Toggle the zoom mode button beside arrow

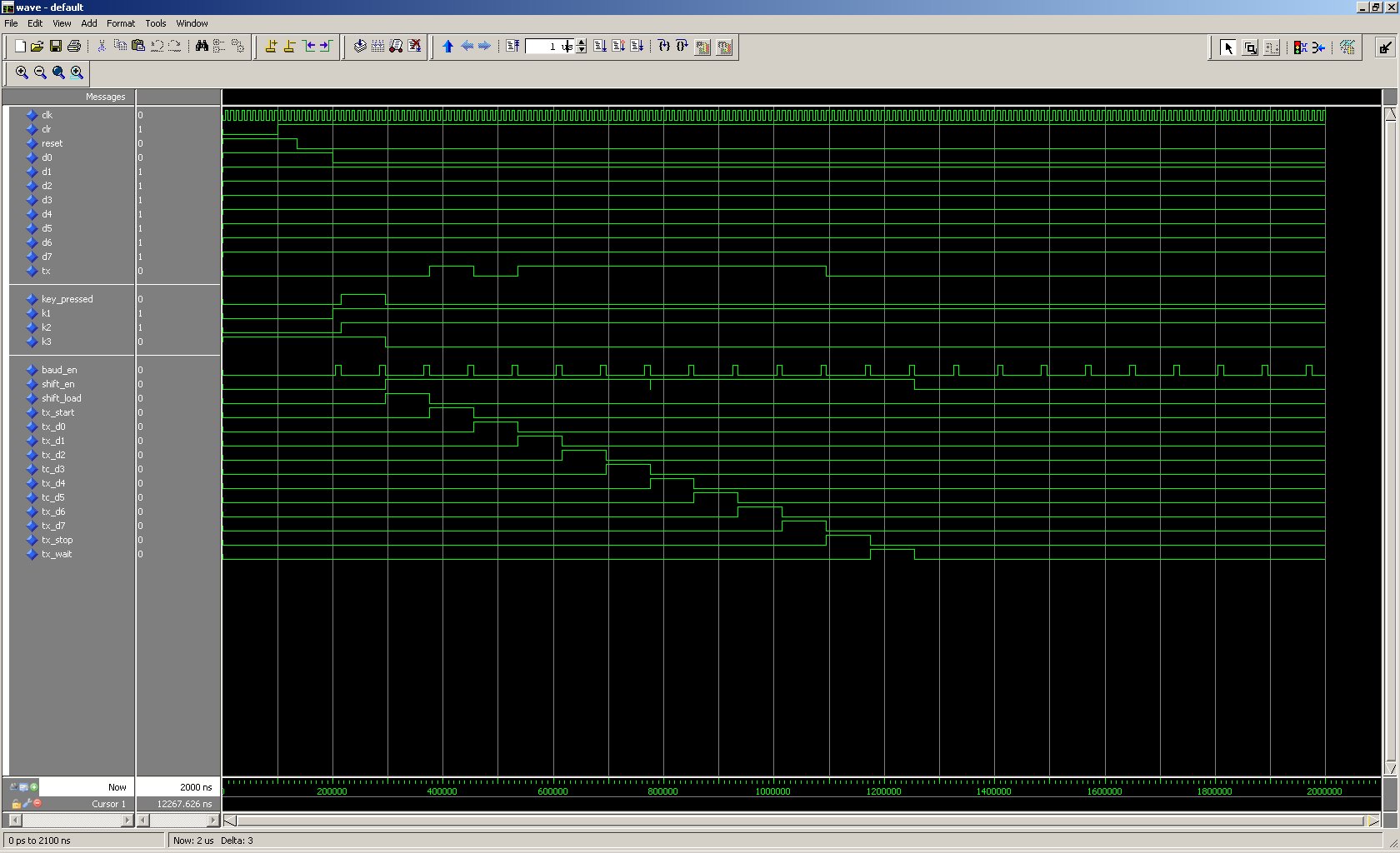click(1250, 47)
